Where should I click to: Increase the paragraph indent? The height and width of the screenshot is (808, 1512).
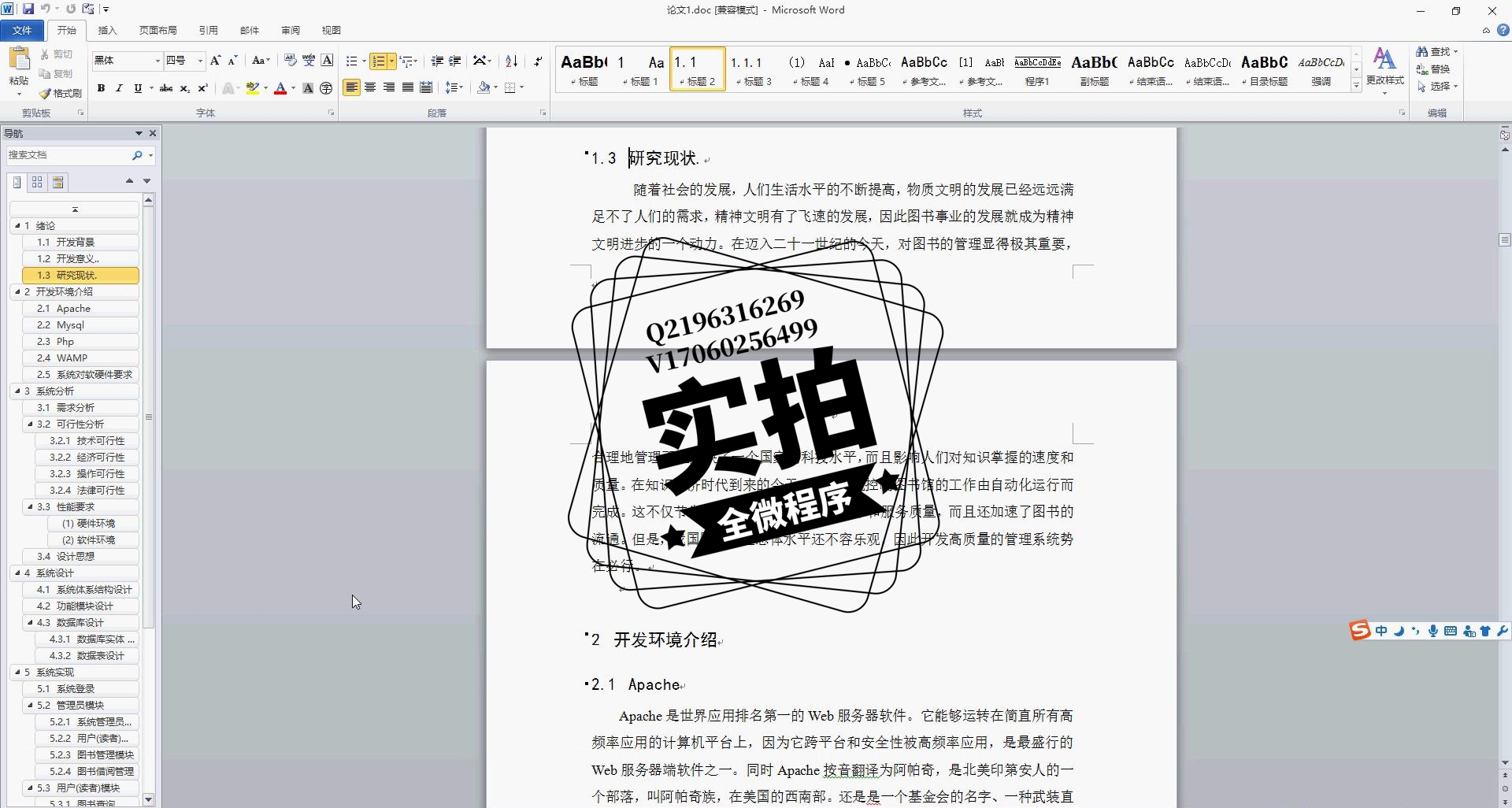coord(455,61)
